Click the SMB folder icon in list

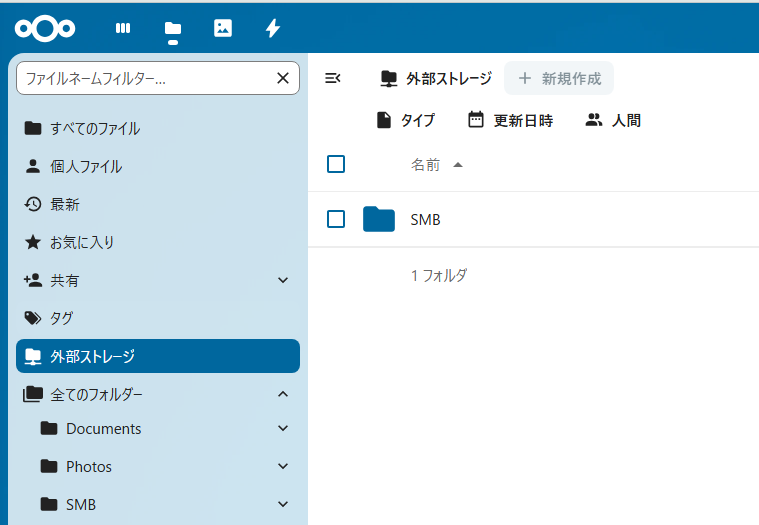tap(379, 219)
